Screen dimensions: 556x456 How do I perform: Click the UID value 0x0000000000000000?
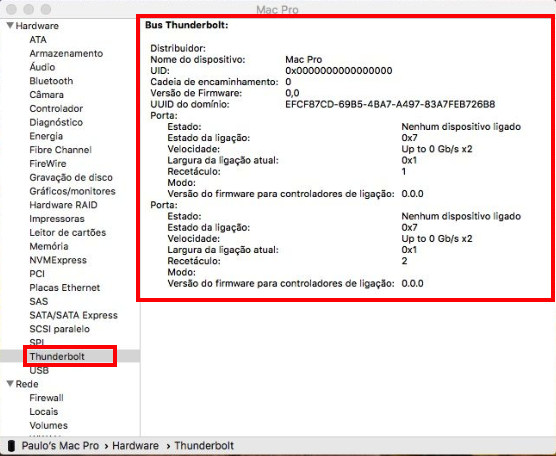click(x=339, y=71)
